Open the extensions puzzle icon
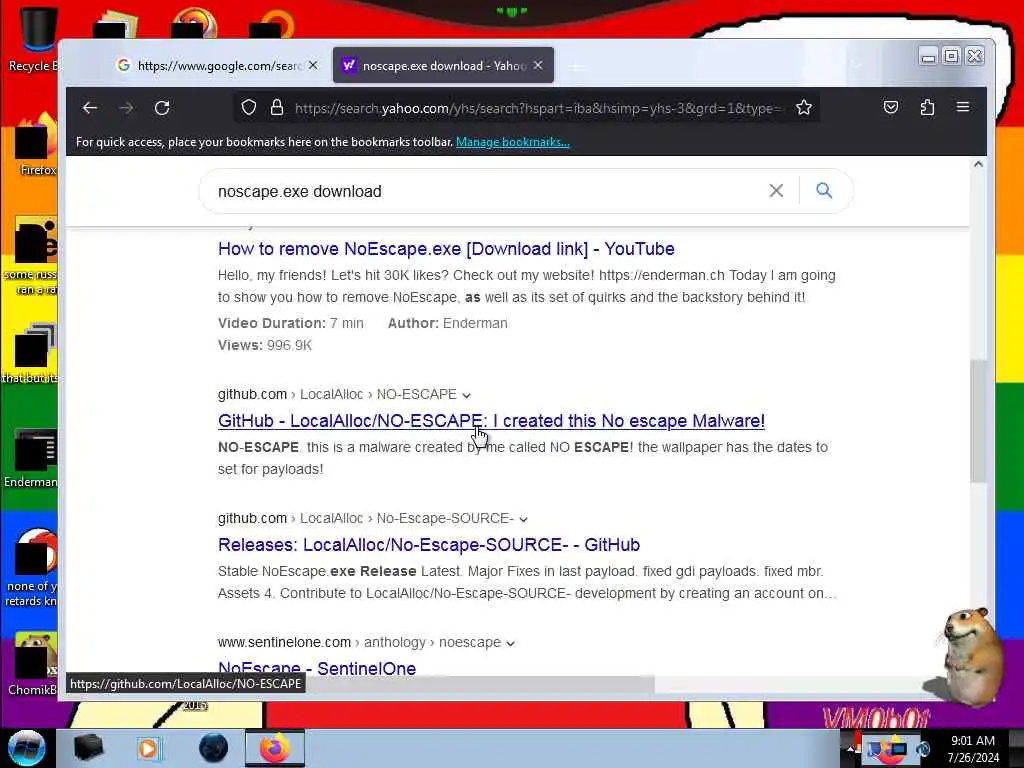This screenshot has height=768, width=1024. (927, 107)
